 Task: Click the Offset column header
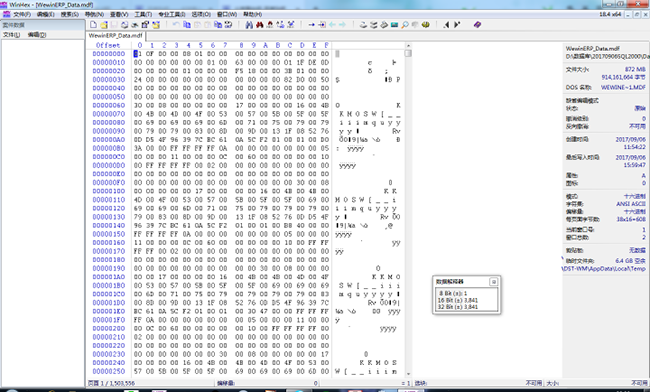pyautogui.click(x=108, y=46)
